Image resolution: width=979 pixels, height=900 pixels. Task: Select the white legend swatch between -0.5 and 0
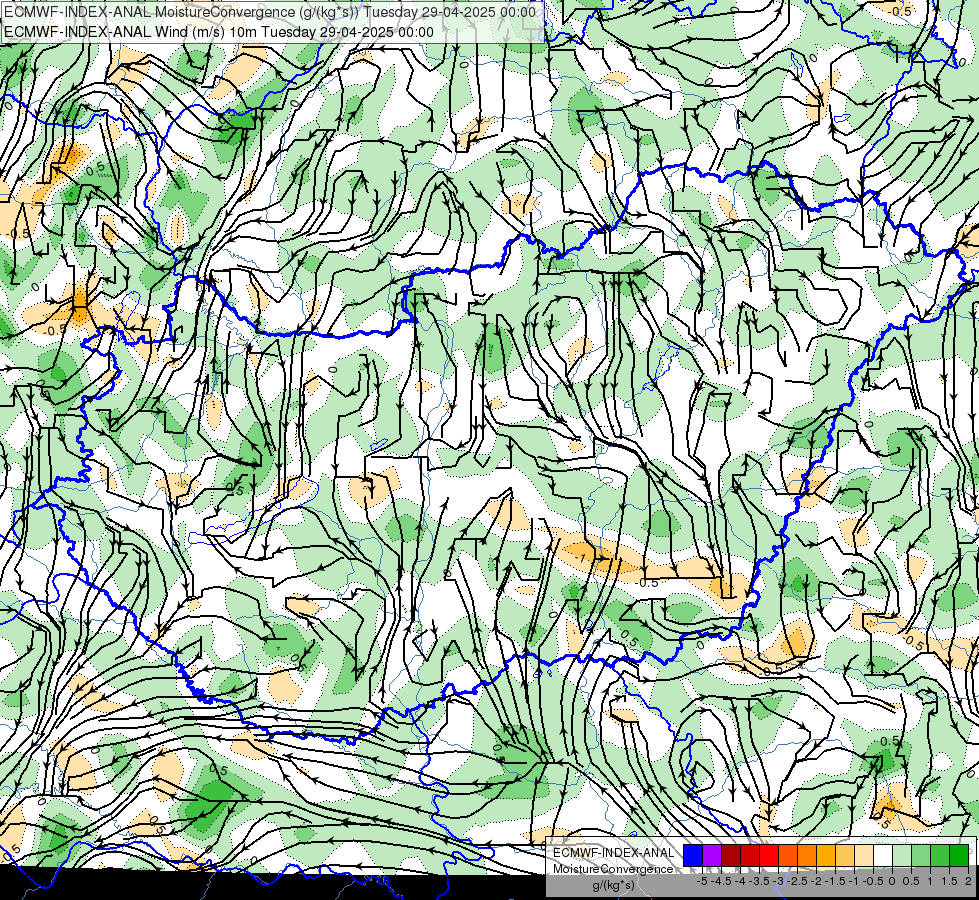pos(882,856)
